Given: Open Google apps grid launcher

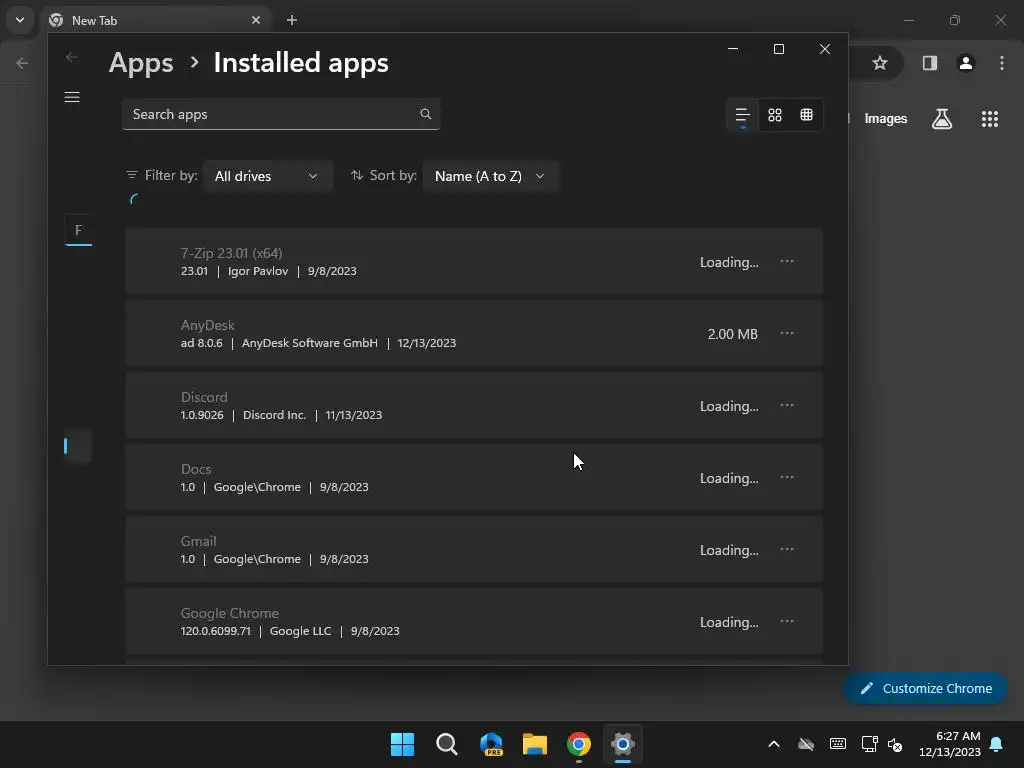Looking at the screenshot, I should (990, 119).
